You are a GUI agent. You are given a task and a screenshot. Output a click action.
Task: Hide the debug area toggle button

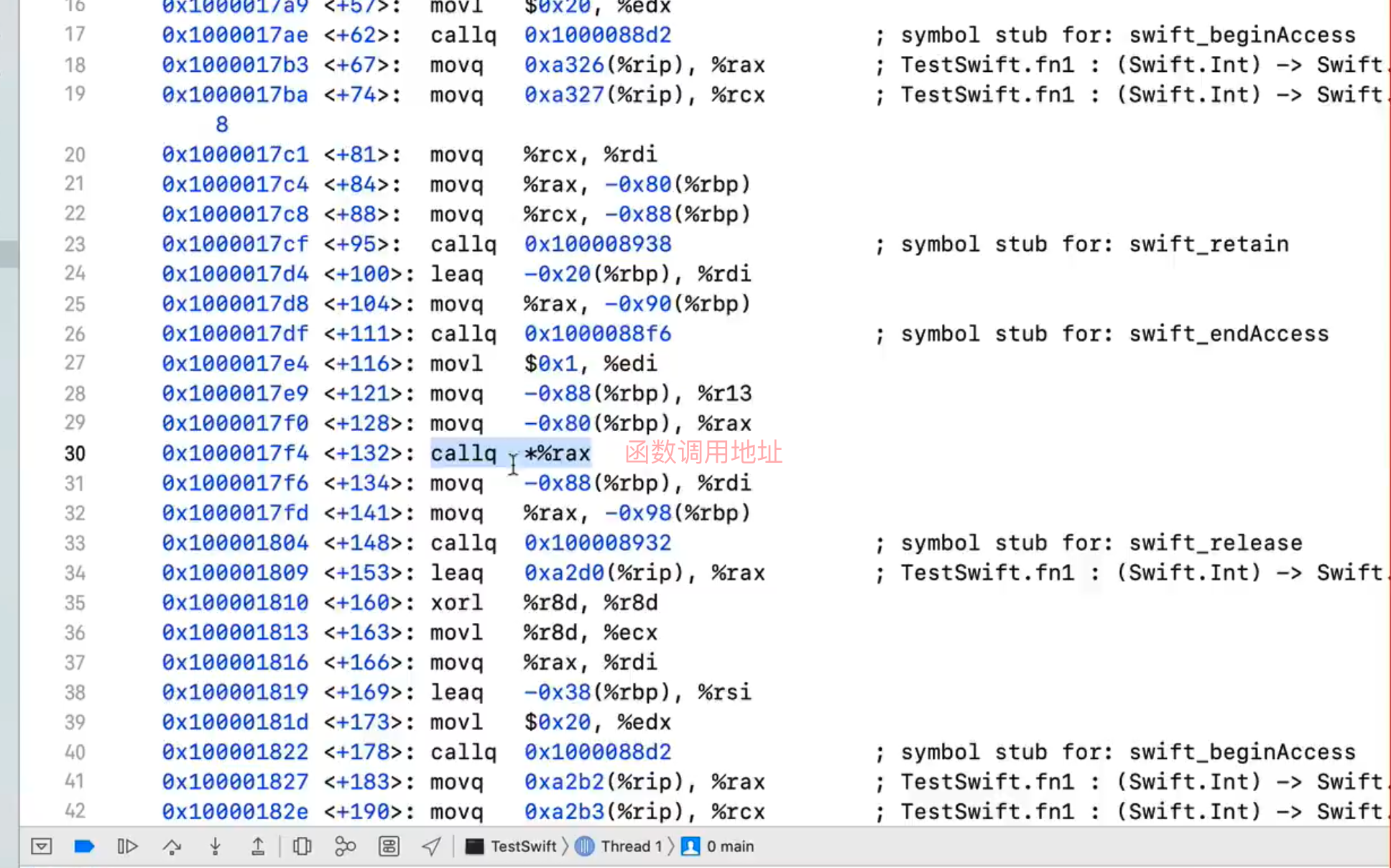tap(42, 846)
